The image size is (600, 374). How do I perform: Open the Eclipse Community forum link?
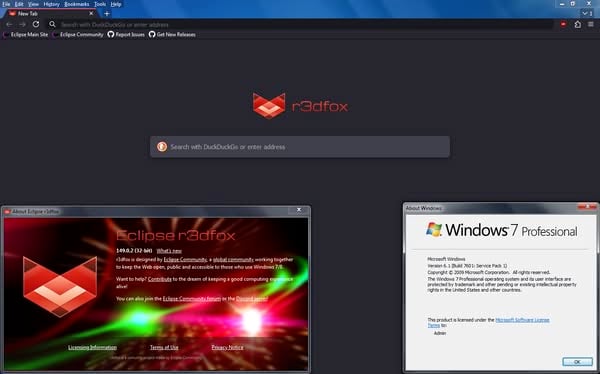(x=192, y=299)
